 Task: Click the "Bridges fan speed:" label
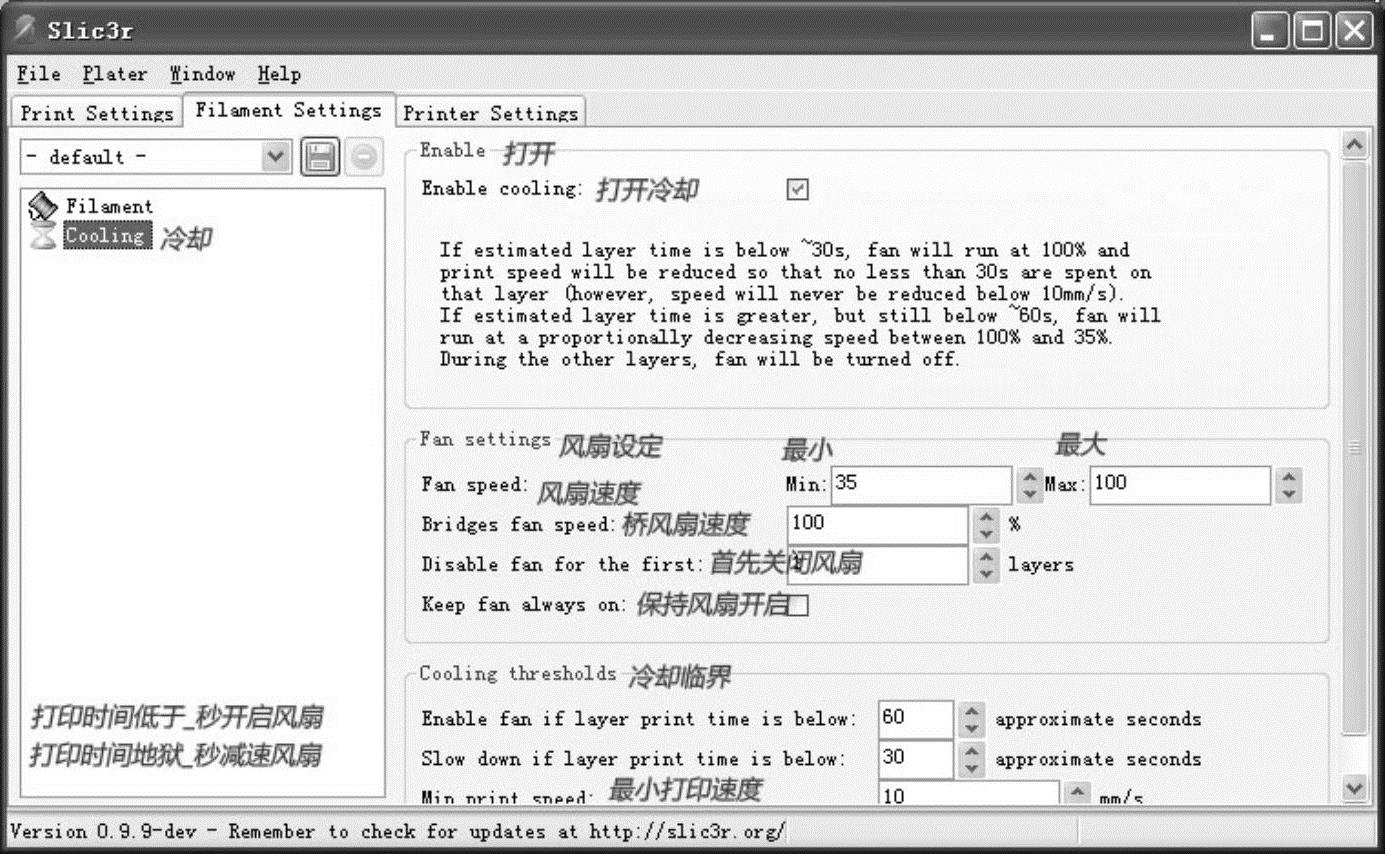tap(518, 524)
